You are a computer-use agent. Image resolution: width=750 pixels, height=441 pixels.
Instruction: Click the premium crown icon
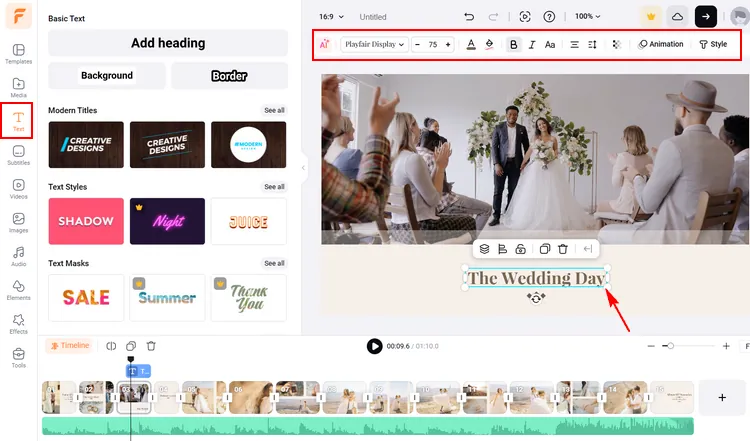pos(651,17)
